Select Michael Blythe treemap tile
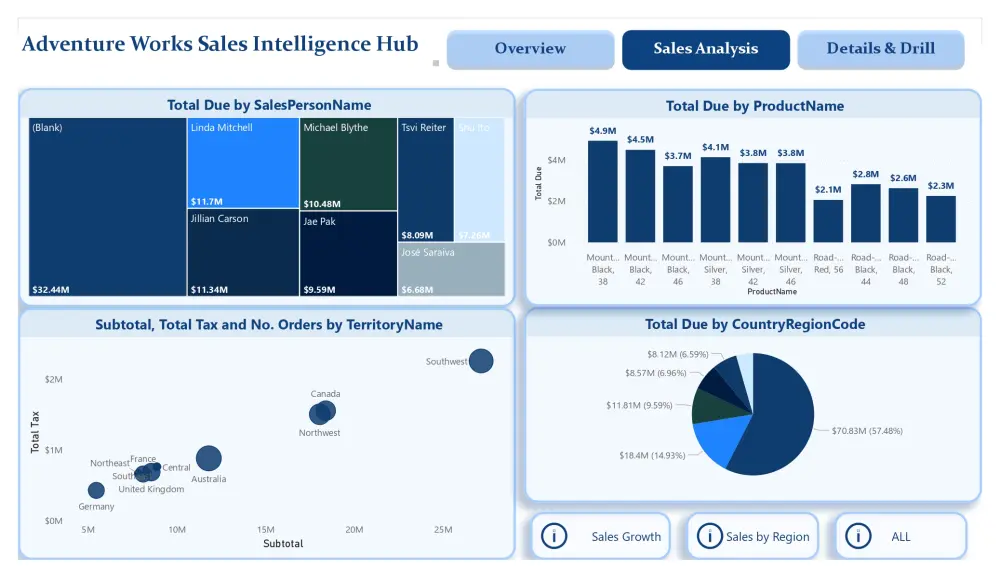The width and height of the screenshot is (1000, 578). [348, 164]
